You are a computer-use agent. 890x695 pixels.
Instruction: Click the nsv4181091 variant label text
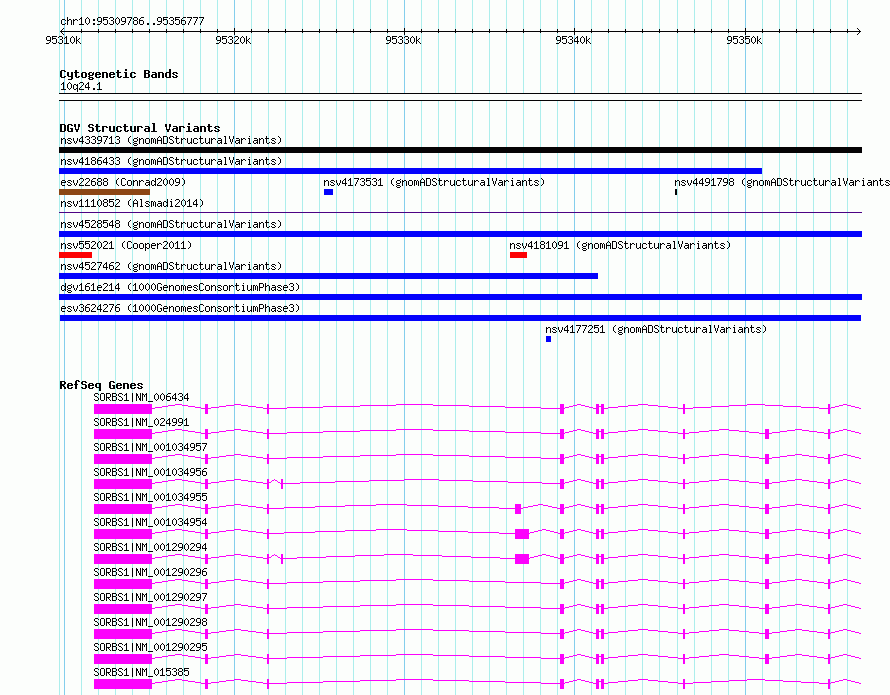(620, 245)
